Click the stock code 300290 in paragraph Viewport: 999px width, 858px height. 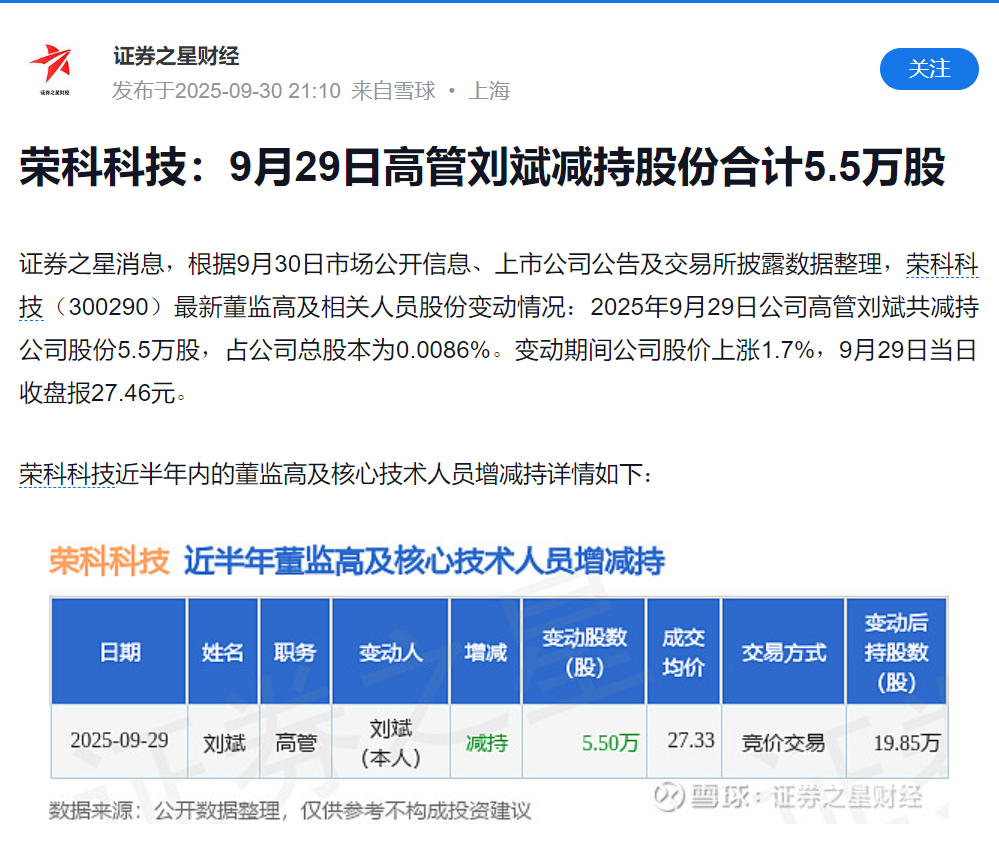tap(108, 307)
